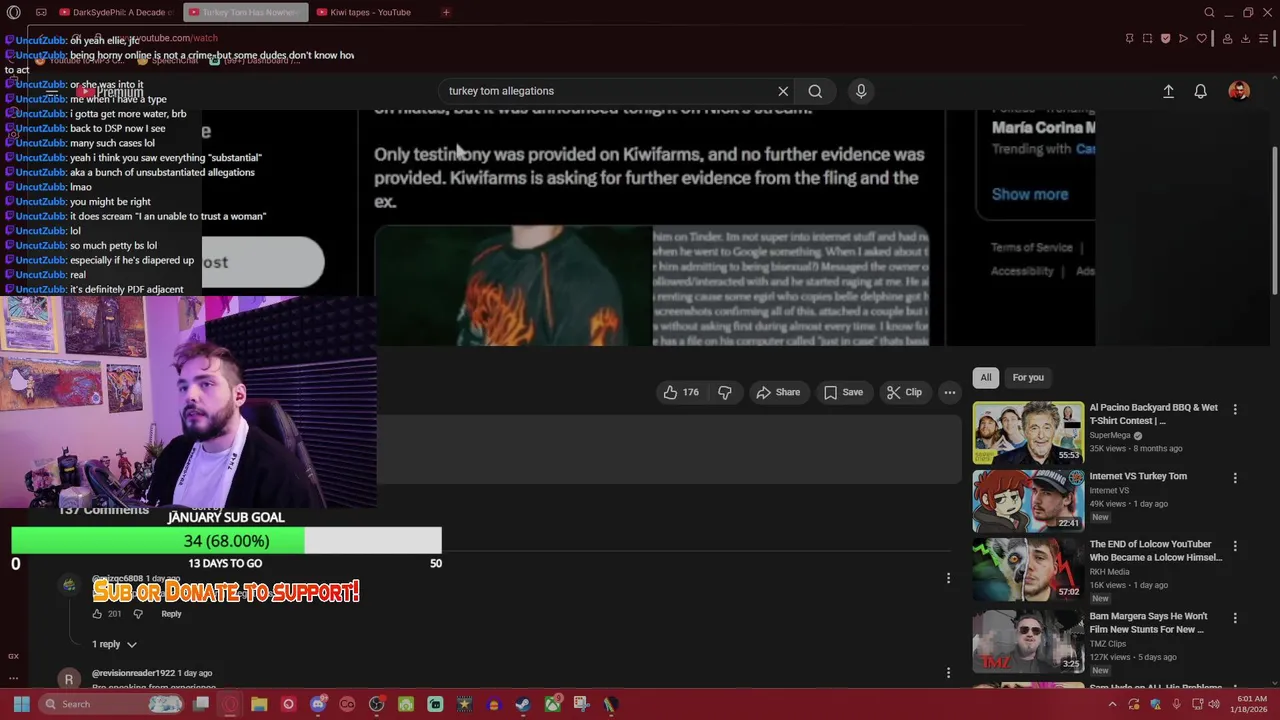Select the All filter chip
Screen dimensions: 1280x720
click(986, 377)
